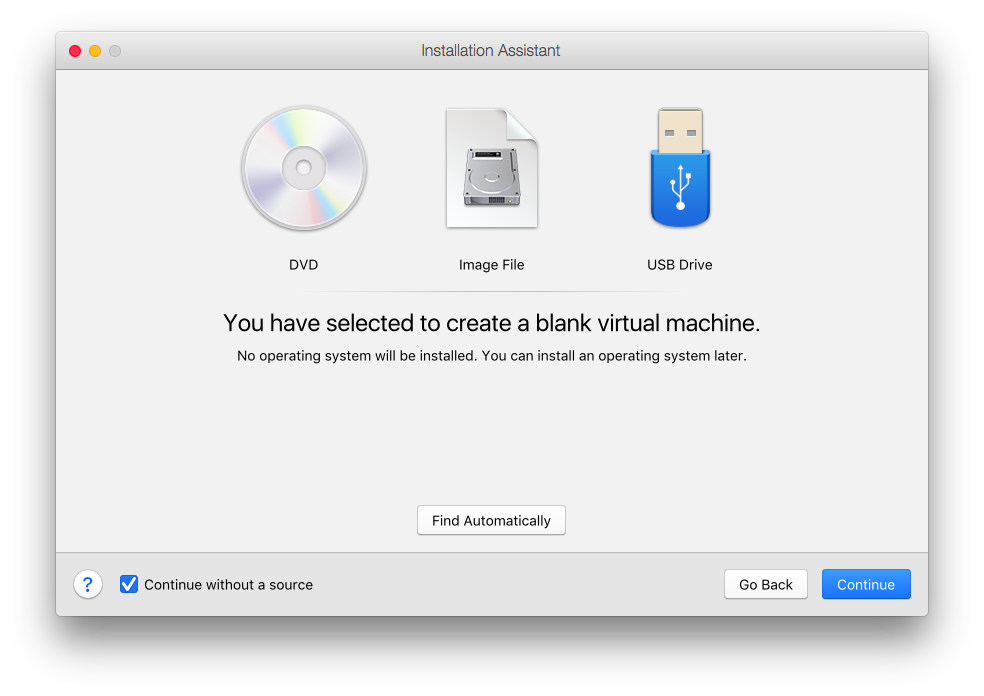Click the "USB Drive" text label
984x696 pixels.
pos(680,265)
